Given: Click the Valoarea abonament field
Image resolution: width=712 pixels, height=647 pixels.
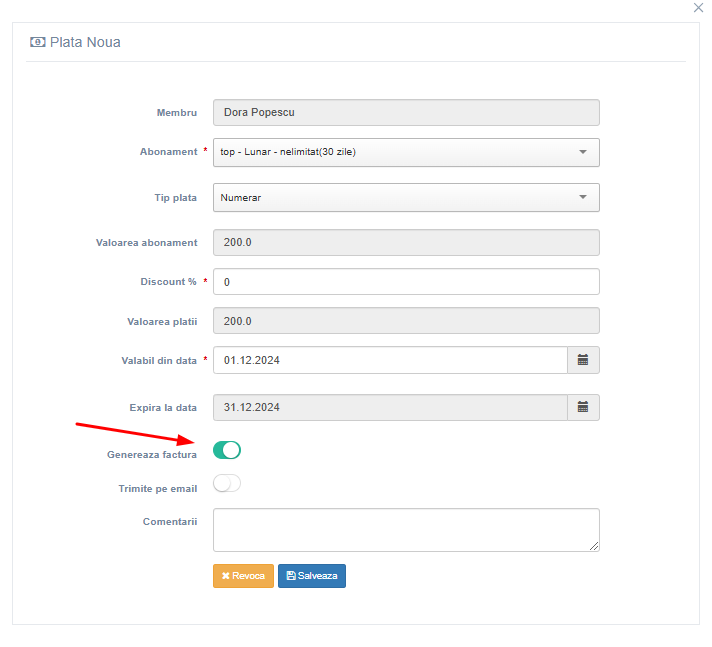Looking at the screenshot, I should [406, 242].
